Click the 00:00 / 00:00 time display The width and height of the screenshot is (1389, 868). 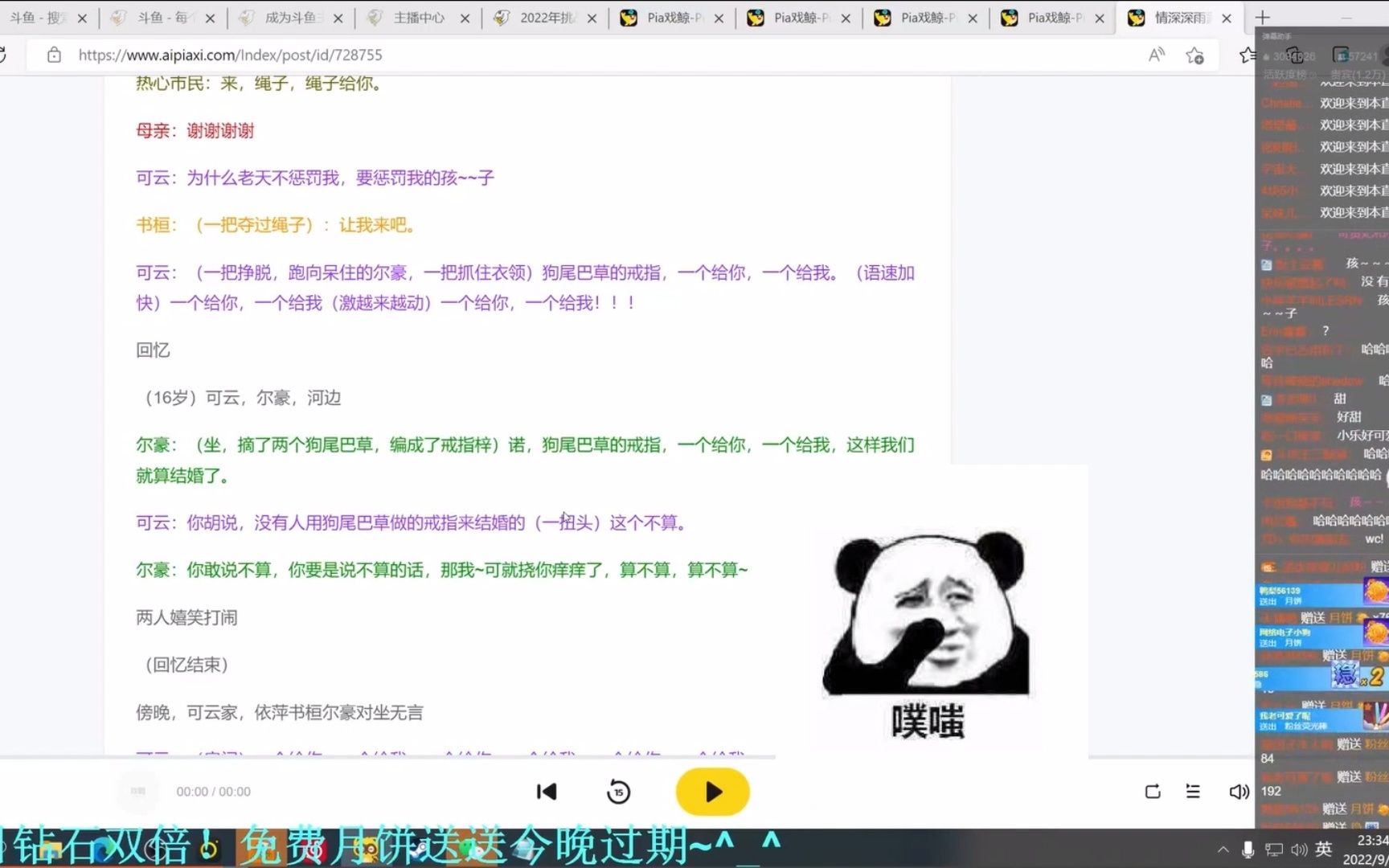coord(214,792)
